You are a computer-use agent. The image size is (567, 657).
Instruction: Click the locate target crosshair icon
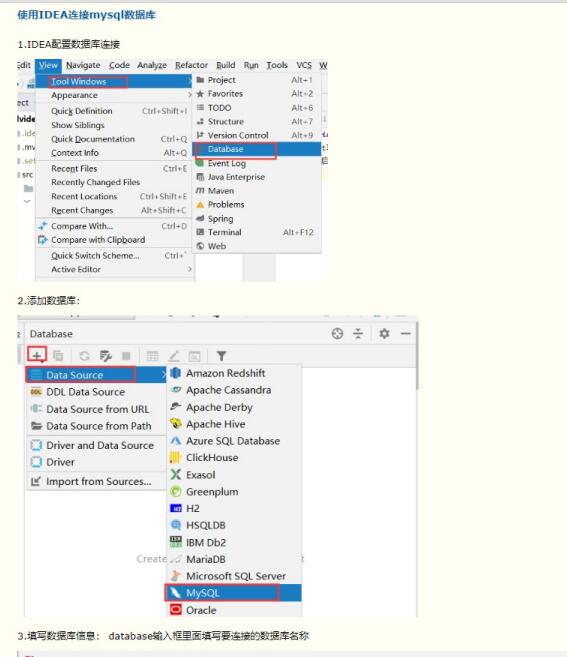pos(337,334)
